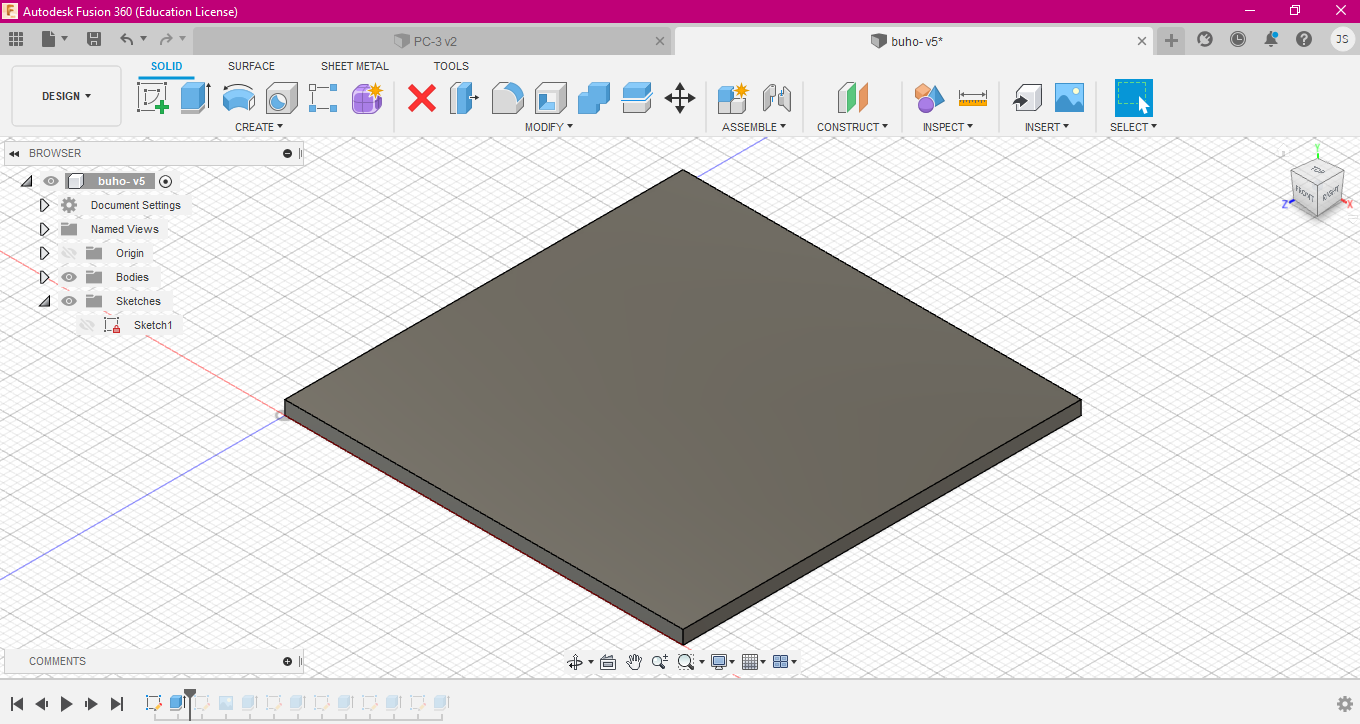Image resolution: width=1360 pixels, height=724 pixels.
Task: Activate the Fillet tool
Action: (x=507, y=98)
